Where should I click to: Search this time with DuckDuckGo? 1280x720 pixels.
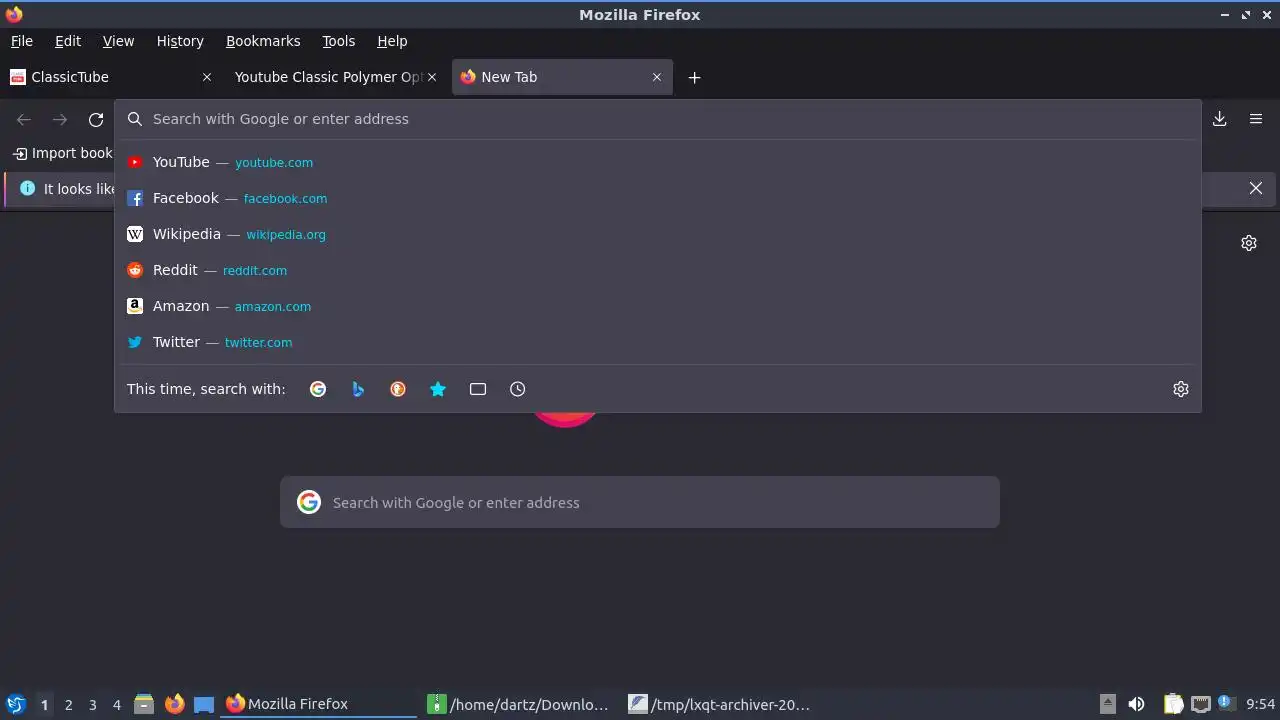tap(398, 389)
